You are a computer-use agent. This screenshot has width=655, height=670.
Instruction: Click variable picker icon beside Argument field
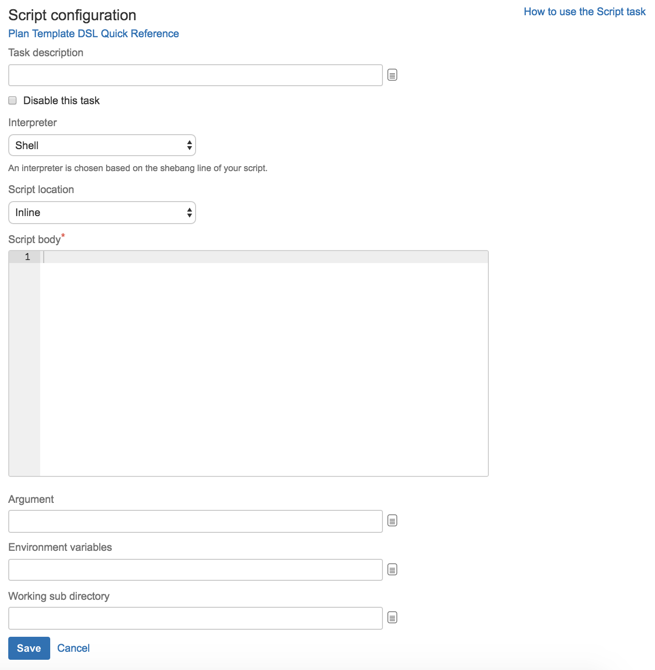pos(392,520)
